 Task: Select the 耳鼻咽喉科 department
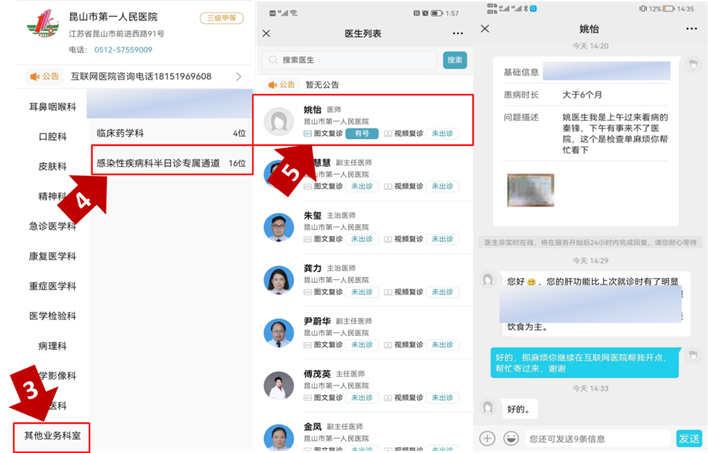click(52, 107)
